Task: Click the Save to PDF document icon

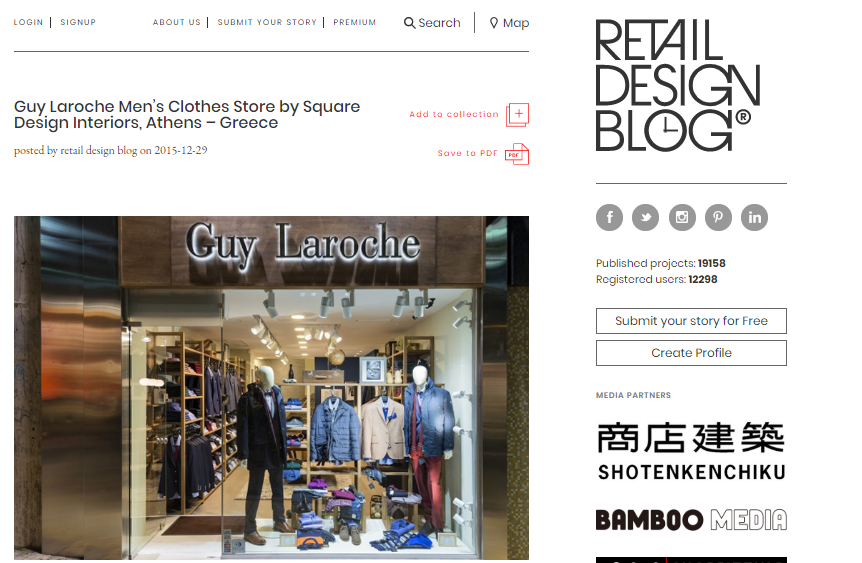Action: pyautogui.click(x=517, y=154)
